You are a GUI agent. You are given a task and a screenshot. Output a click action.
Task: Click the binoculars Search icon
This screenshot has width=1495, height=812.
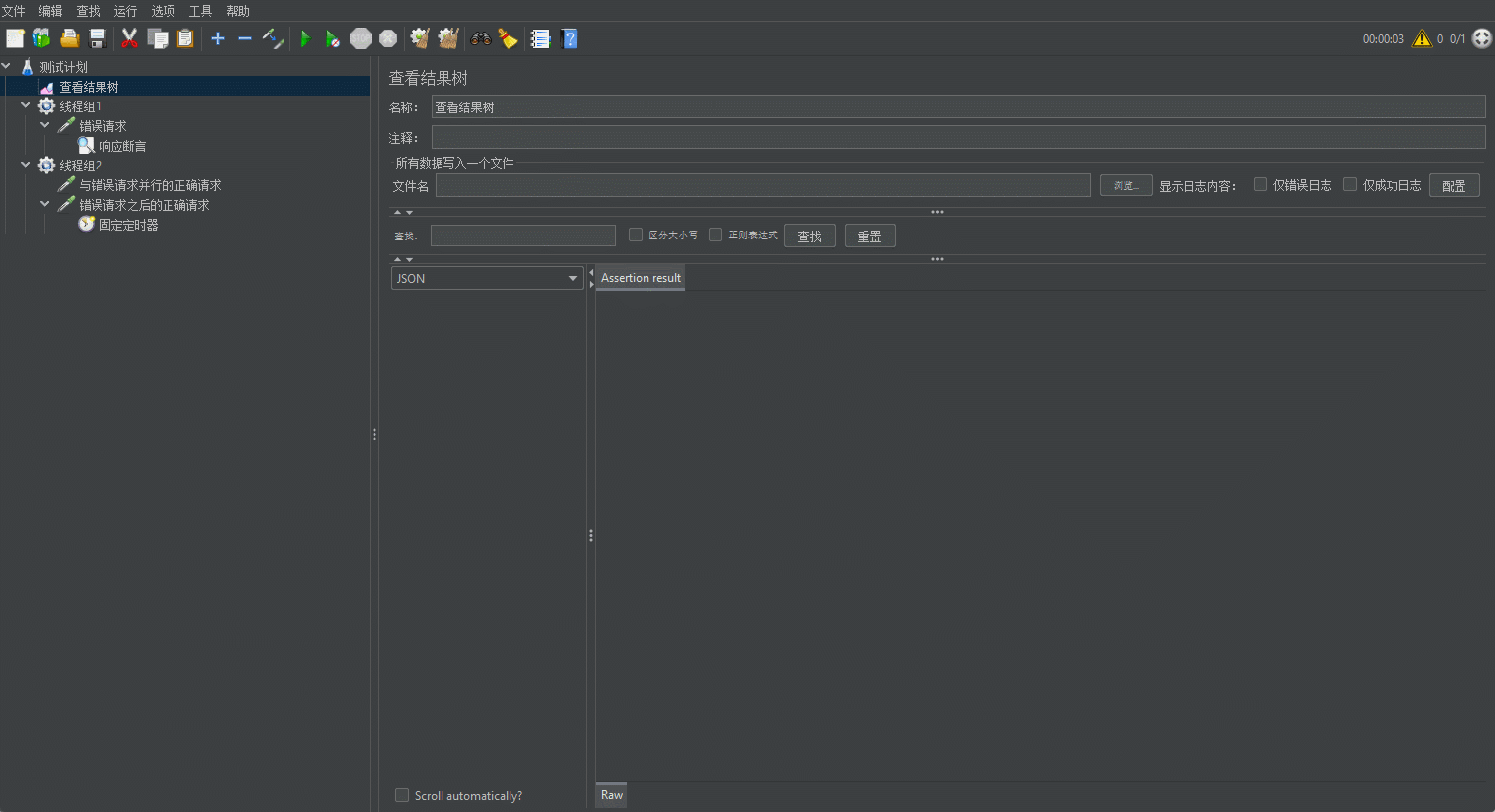pos(481,39)
